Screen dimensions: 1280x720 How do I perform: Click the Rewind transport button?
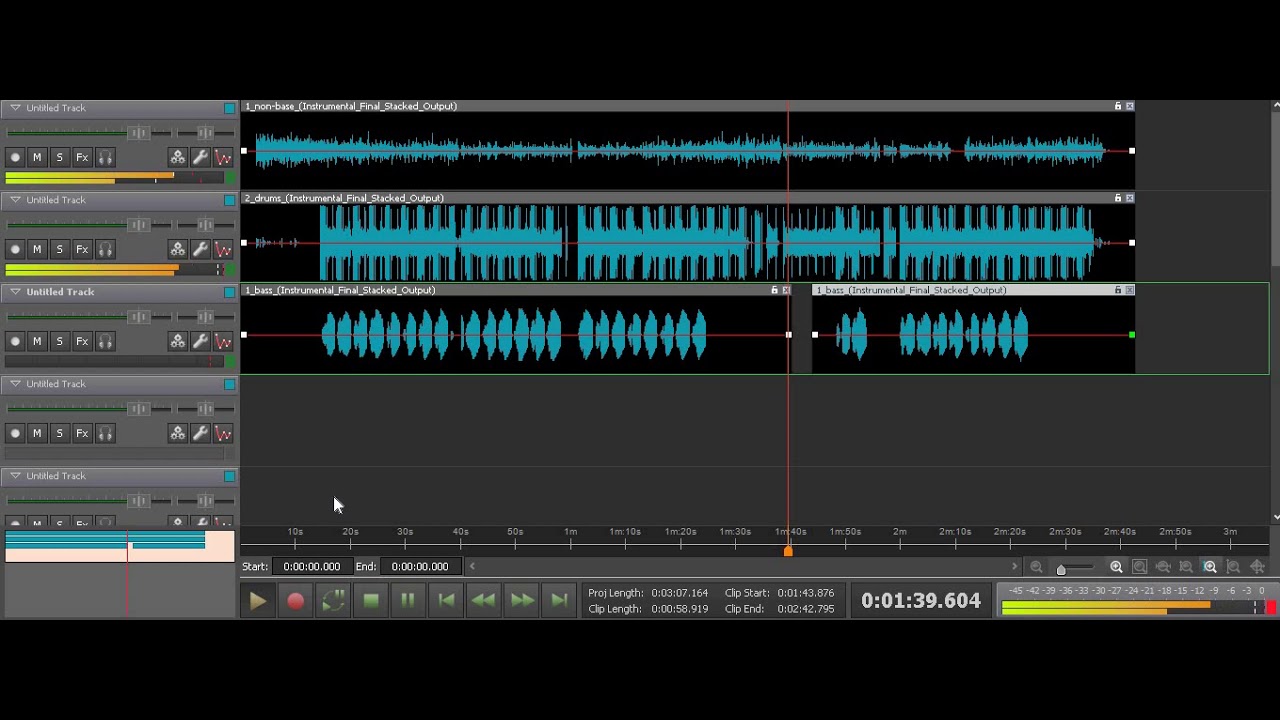pos(483,601)
